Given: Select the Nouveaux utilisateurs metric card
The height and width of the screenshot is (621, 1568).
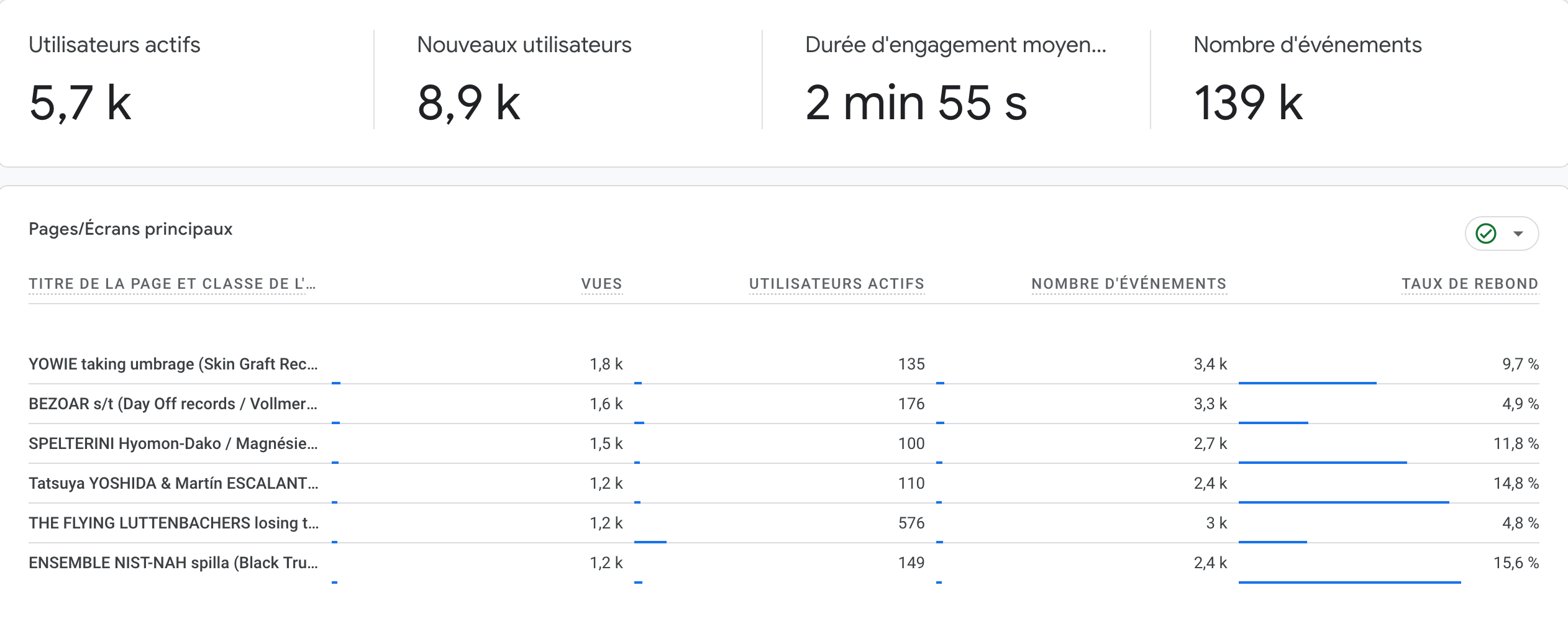Looking at the screenshot, I should (567, 81).
